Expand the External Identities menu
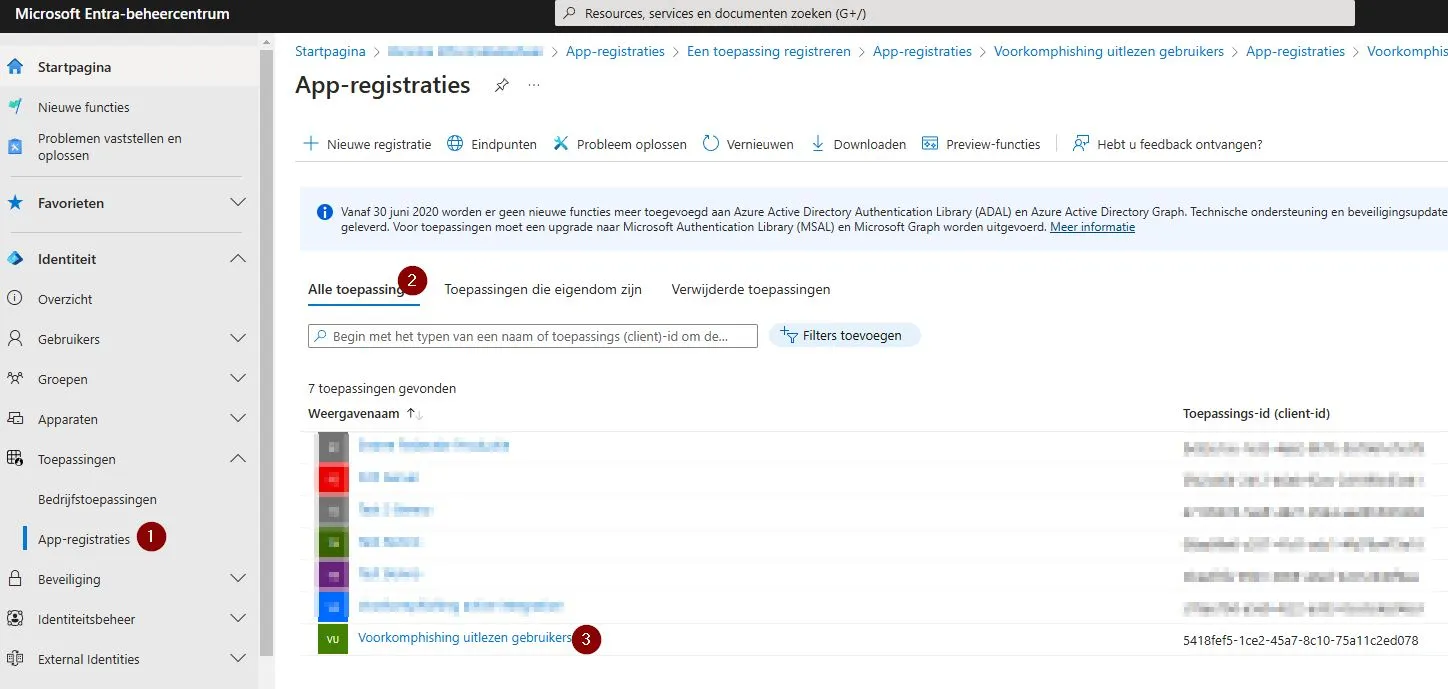This screenshot has height=689, width=1448. [x=238, y=659]
